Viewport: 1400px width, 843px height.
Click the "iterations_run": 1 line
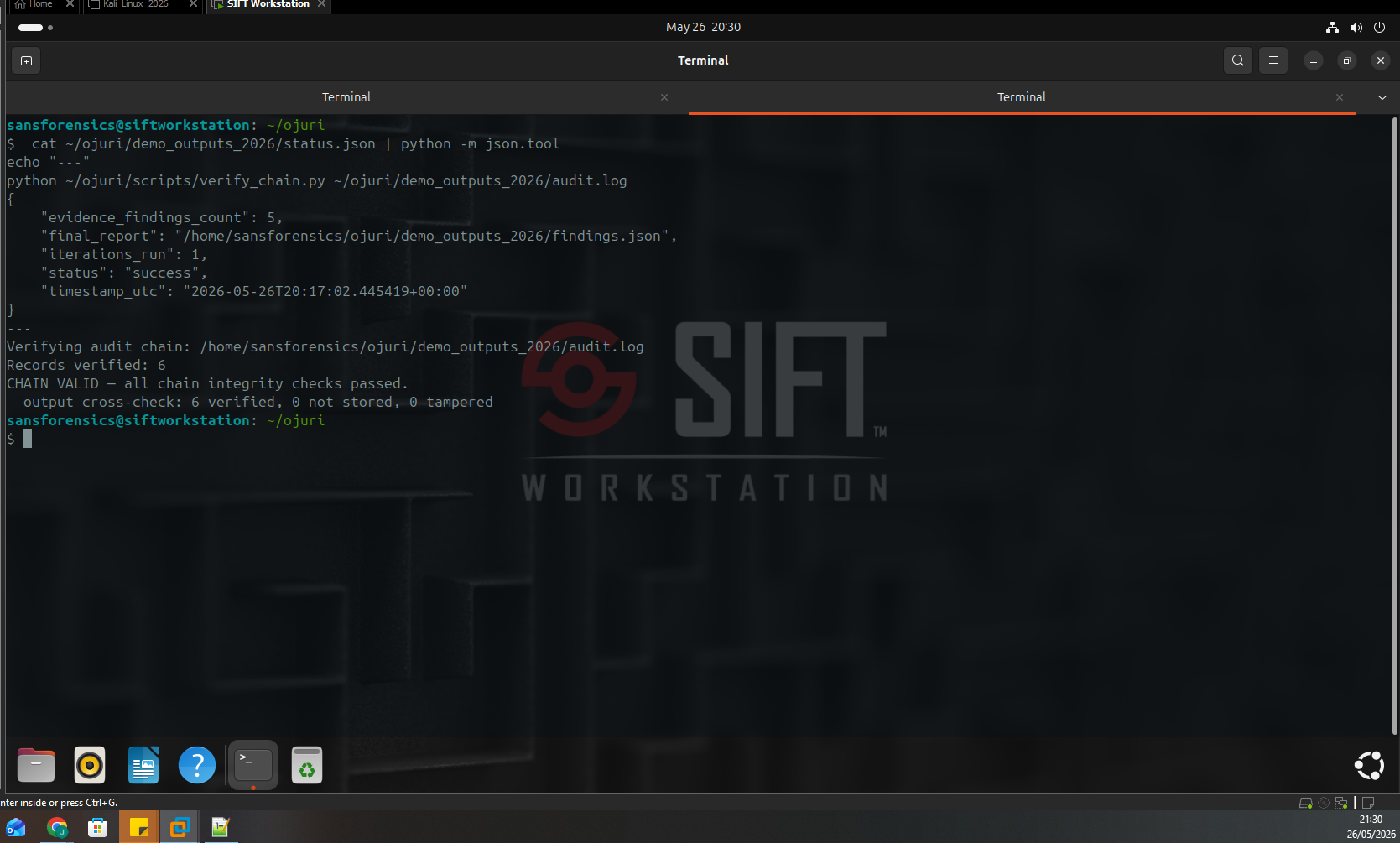point(123,254)
